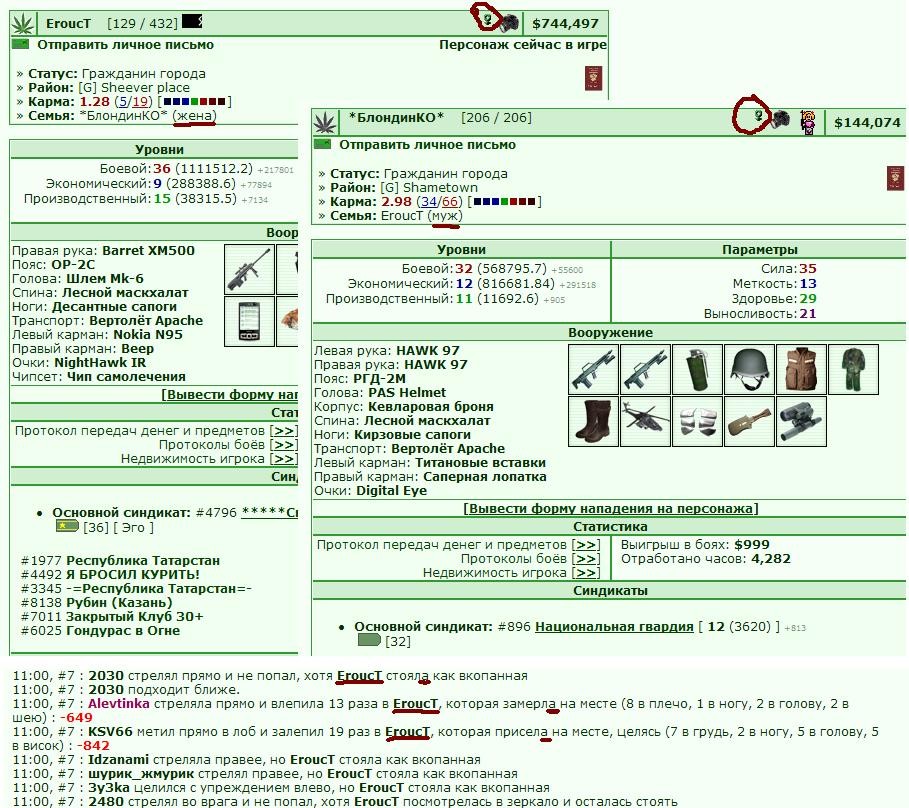Click Зу3ka's name in battle log

(x=108, y=788)
